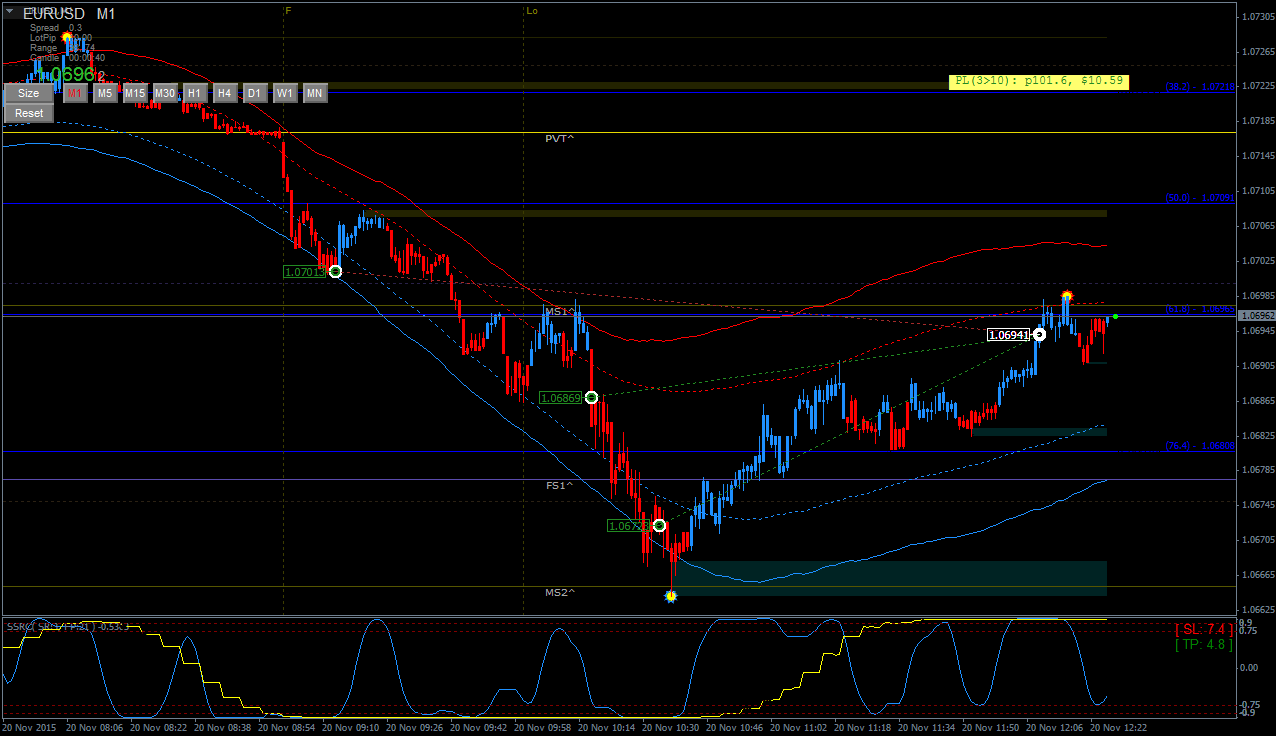Switch to the W1 timeframe
Screen dimensions: 1276x736
(285, 93)
